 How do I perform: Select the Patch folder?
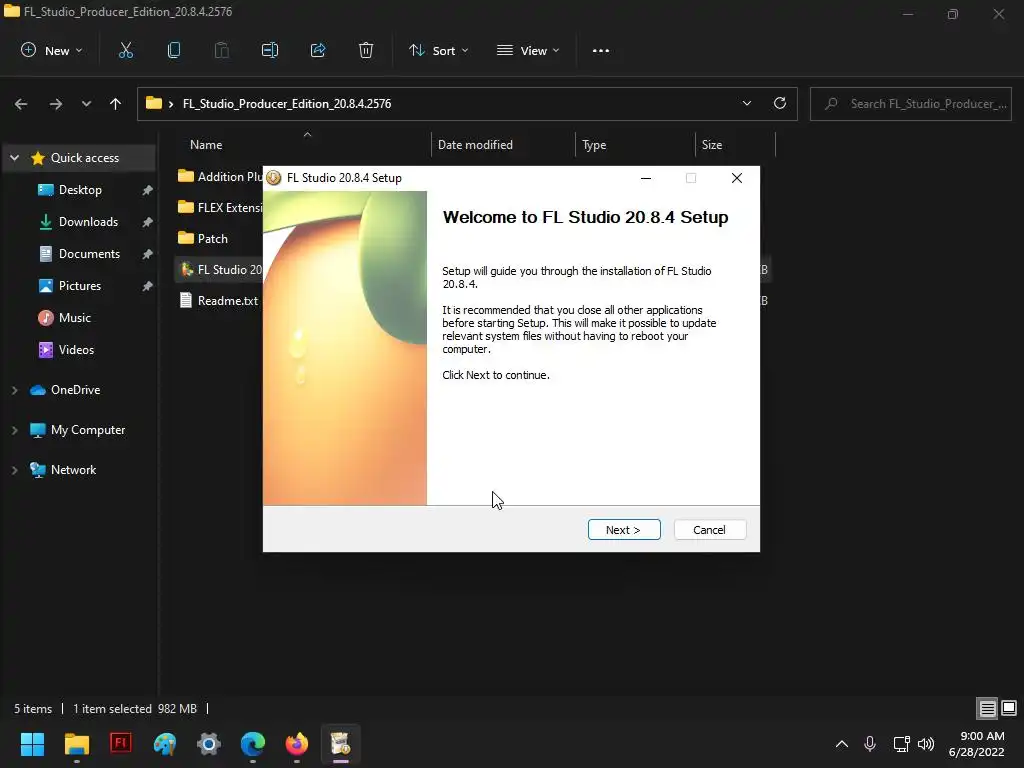203,239
